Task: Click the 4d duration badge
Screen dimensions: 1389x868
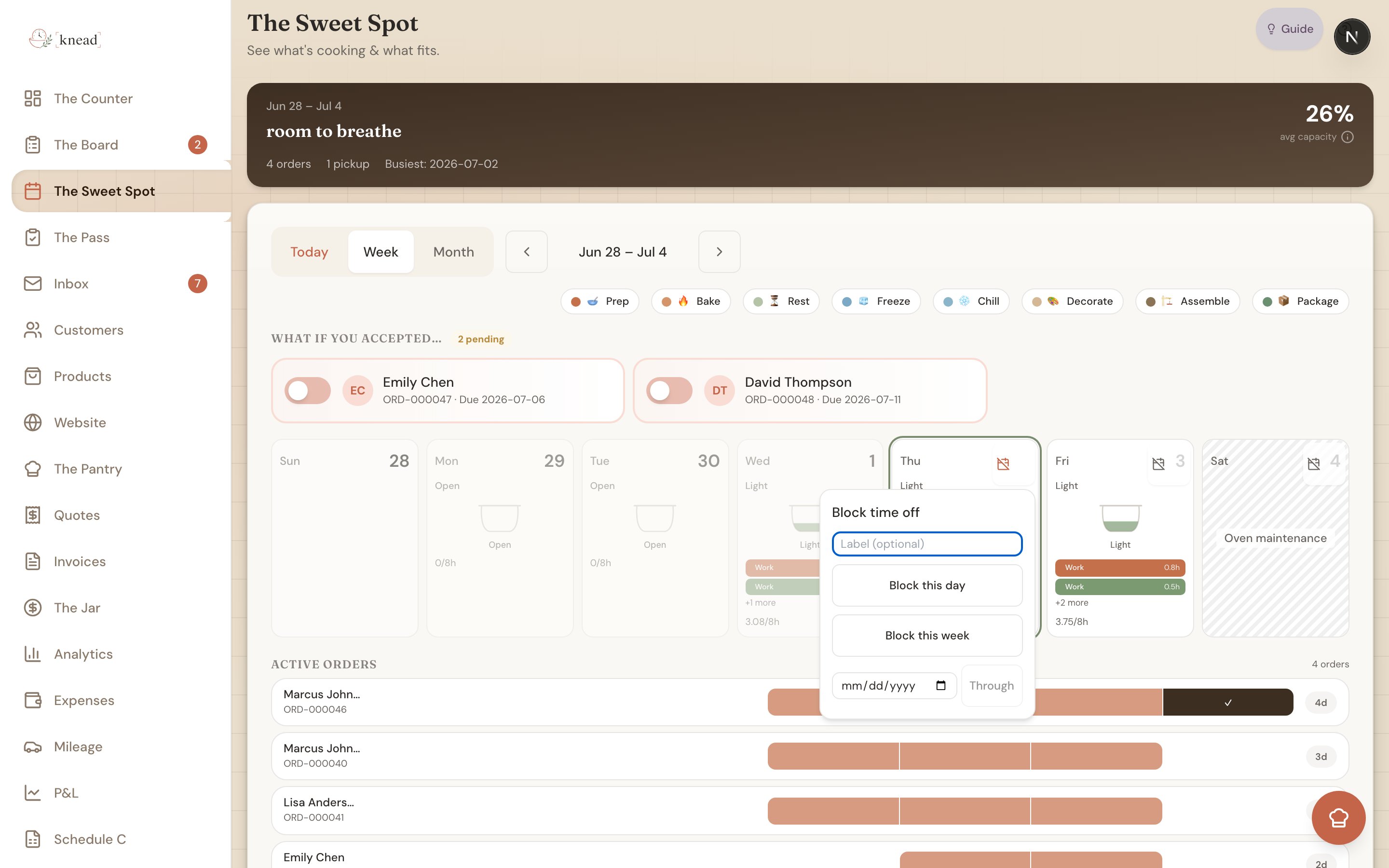Action: [1321, 703]
